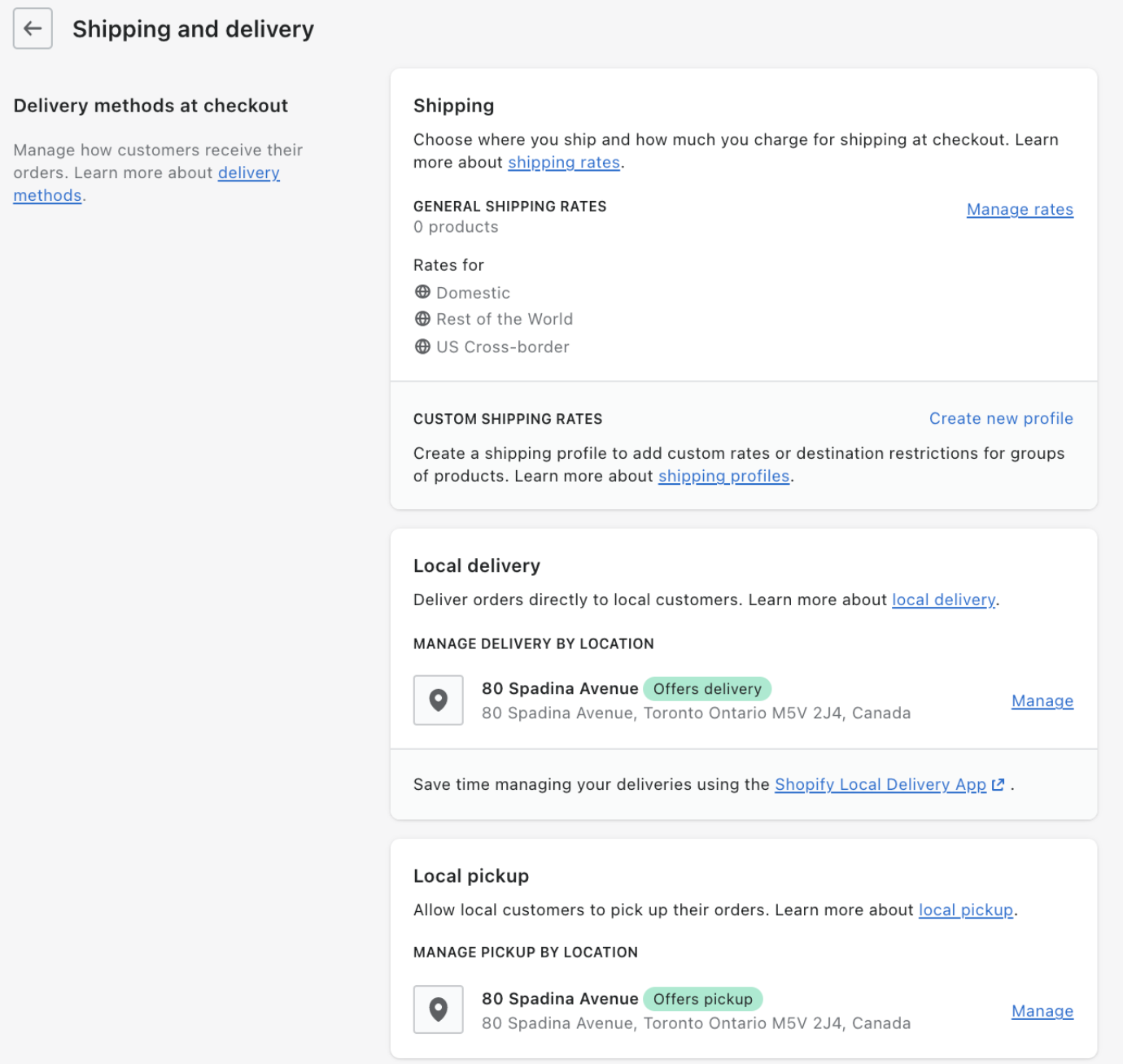
Task: Select the Shipping and delivery page heading
Action: tap(192, 28)
